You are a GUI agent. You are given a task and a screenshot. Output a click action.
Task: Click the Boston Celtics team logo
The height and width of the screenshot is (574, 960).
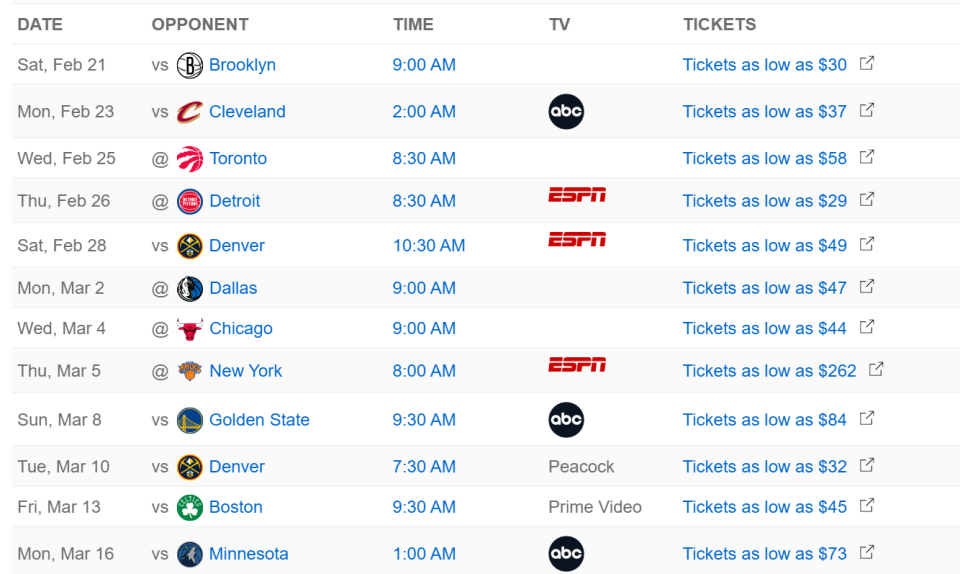click(x=189, y=507)
